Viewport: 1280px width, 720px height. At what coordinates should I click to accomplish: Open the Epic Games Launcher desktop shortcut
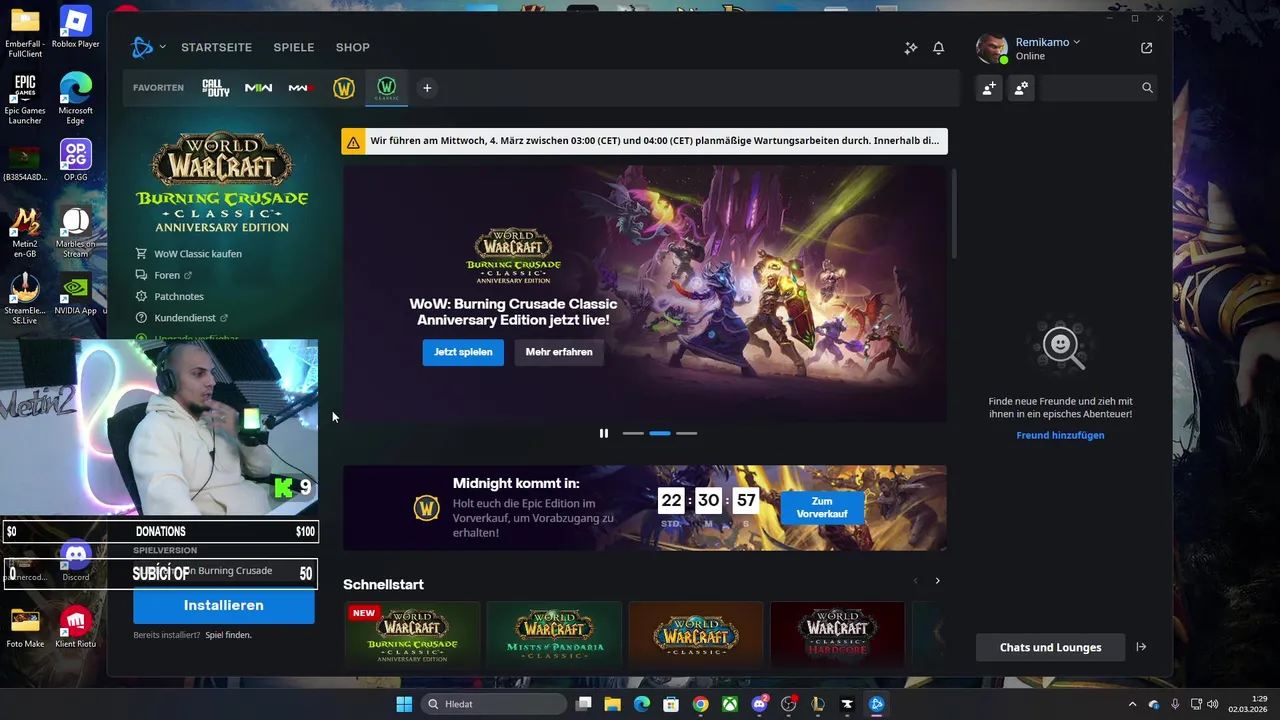[25, 100]
